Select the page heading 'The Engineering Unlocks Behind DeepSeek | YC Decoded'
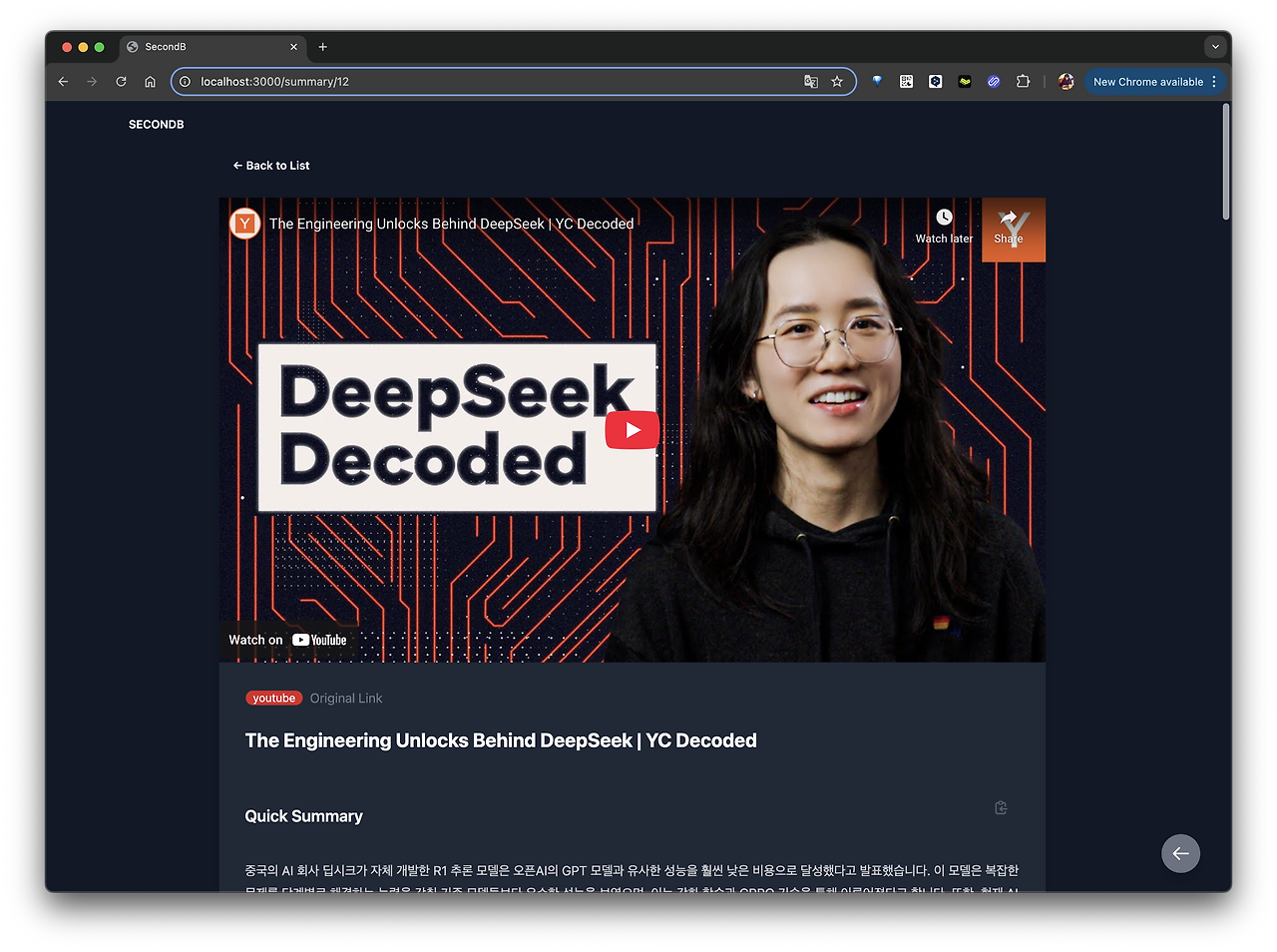The image size is (1277, 952). pos(501,740)
